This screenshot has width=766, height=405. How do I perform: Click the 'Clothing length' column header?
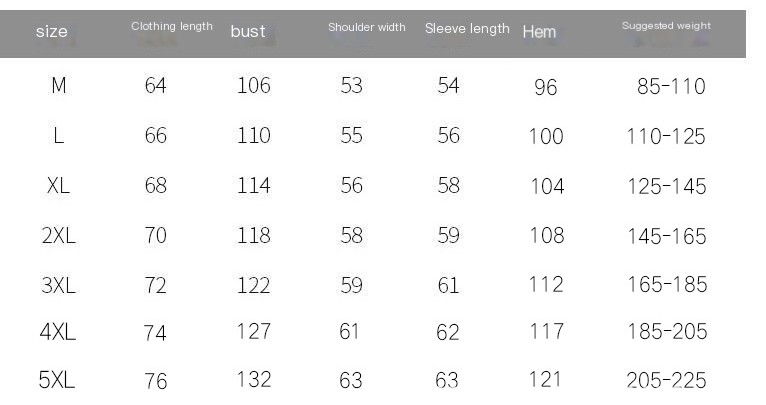tap(172, 27)
